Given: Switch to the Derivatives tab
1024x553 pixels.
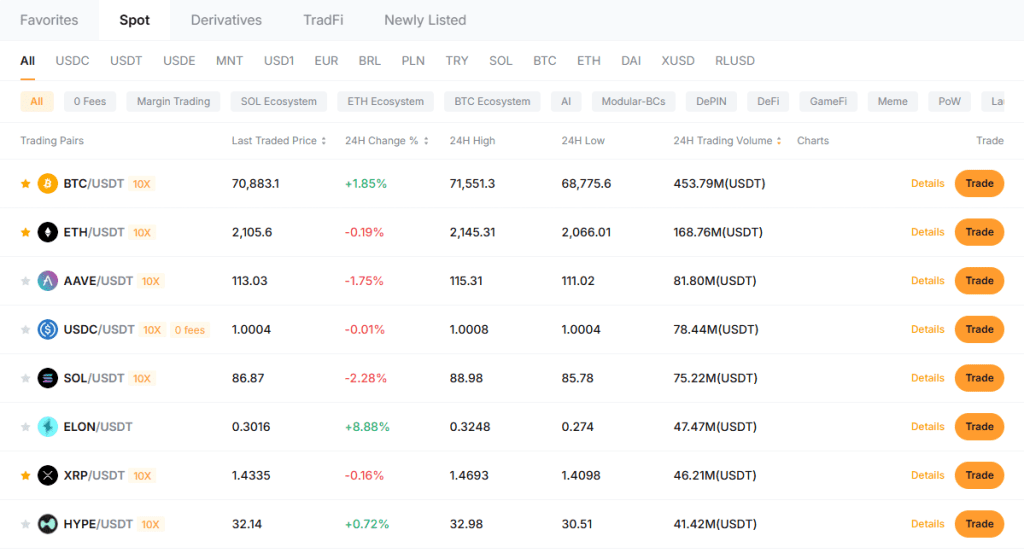Looking at the screenshot, I should pos(226,20).
